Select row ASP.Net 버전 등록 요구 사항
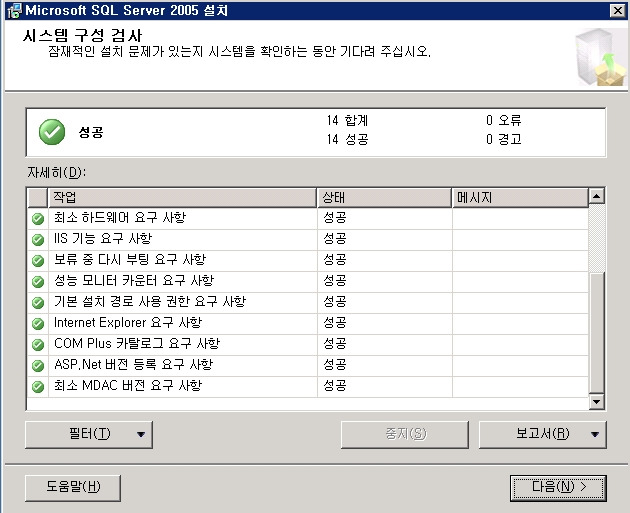The image size is (630, 513). (x=308, y=366)
